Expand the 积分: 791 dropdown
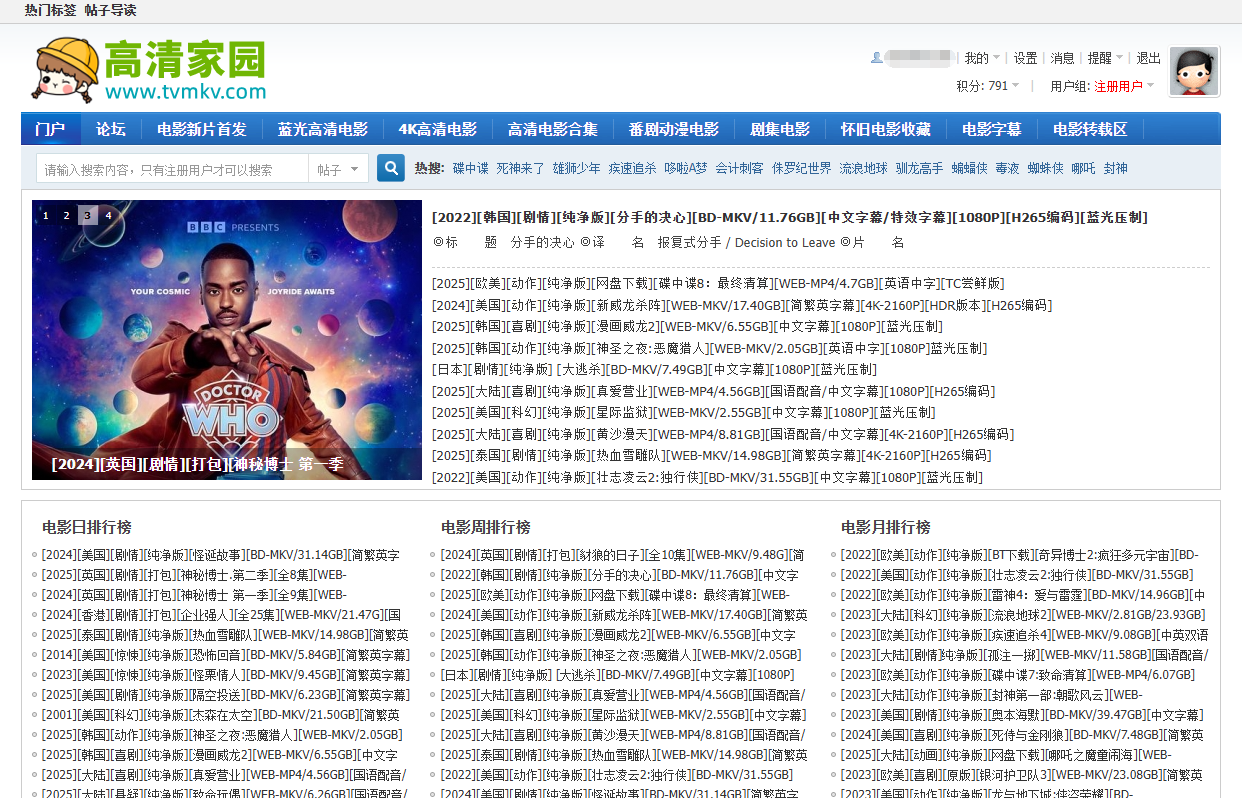 pyautogui.click(x=988, y=86)
